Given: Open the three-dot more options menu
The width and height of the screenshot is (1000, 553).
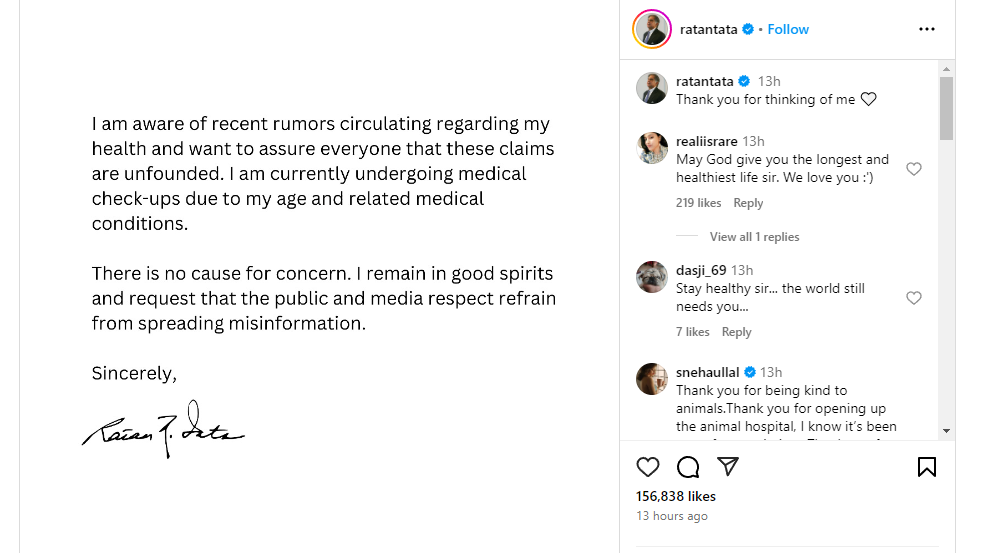Looking at the screenshot, I should [926, 29].
